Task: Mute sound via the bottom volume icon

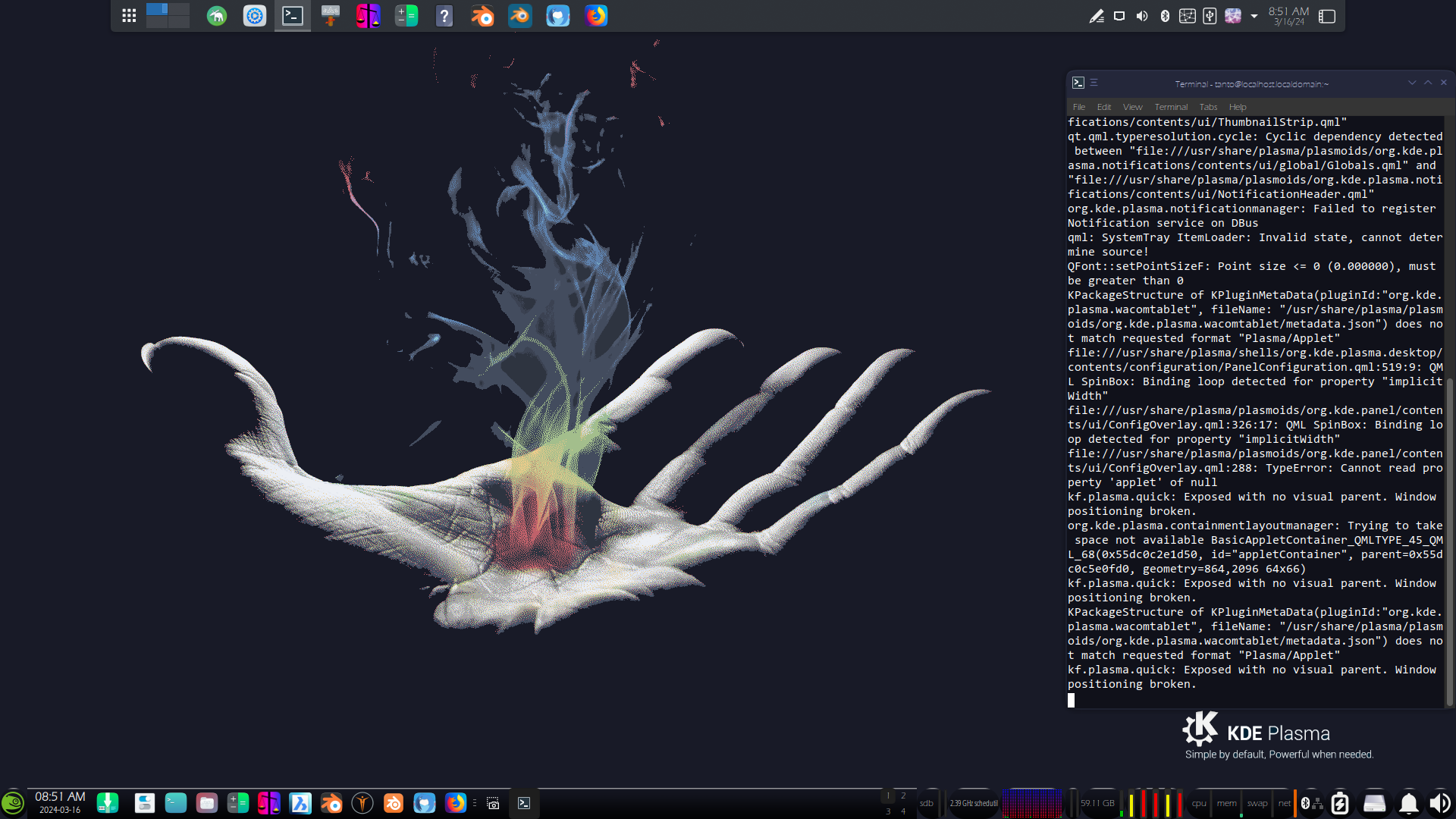Action: [x=1439, y=803]
